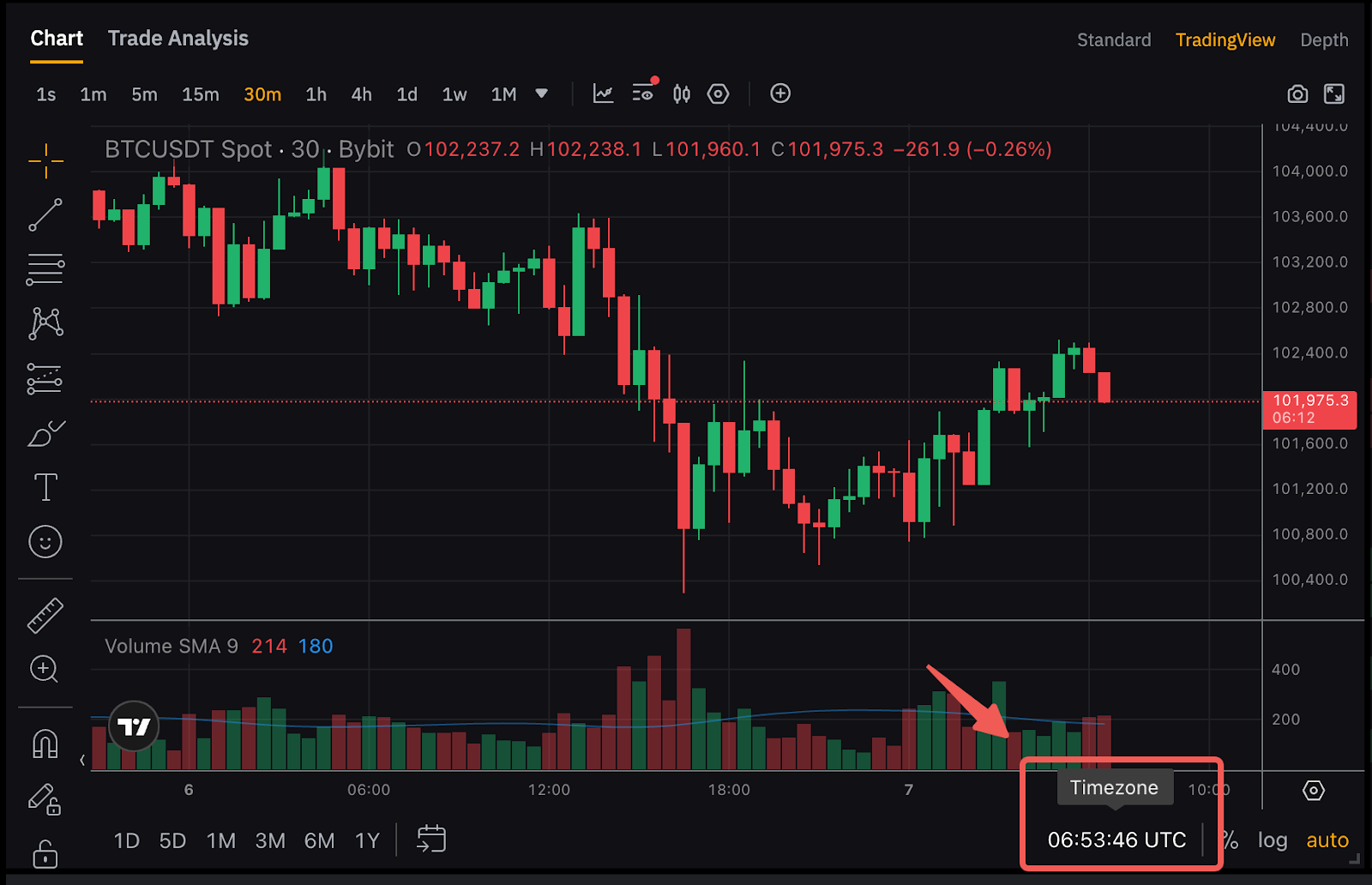Take a chart snapshot with camera icon
Screen dimensions: 1372x885
1297,94
